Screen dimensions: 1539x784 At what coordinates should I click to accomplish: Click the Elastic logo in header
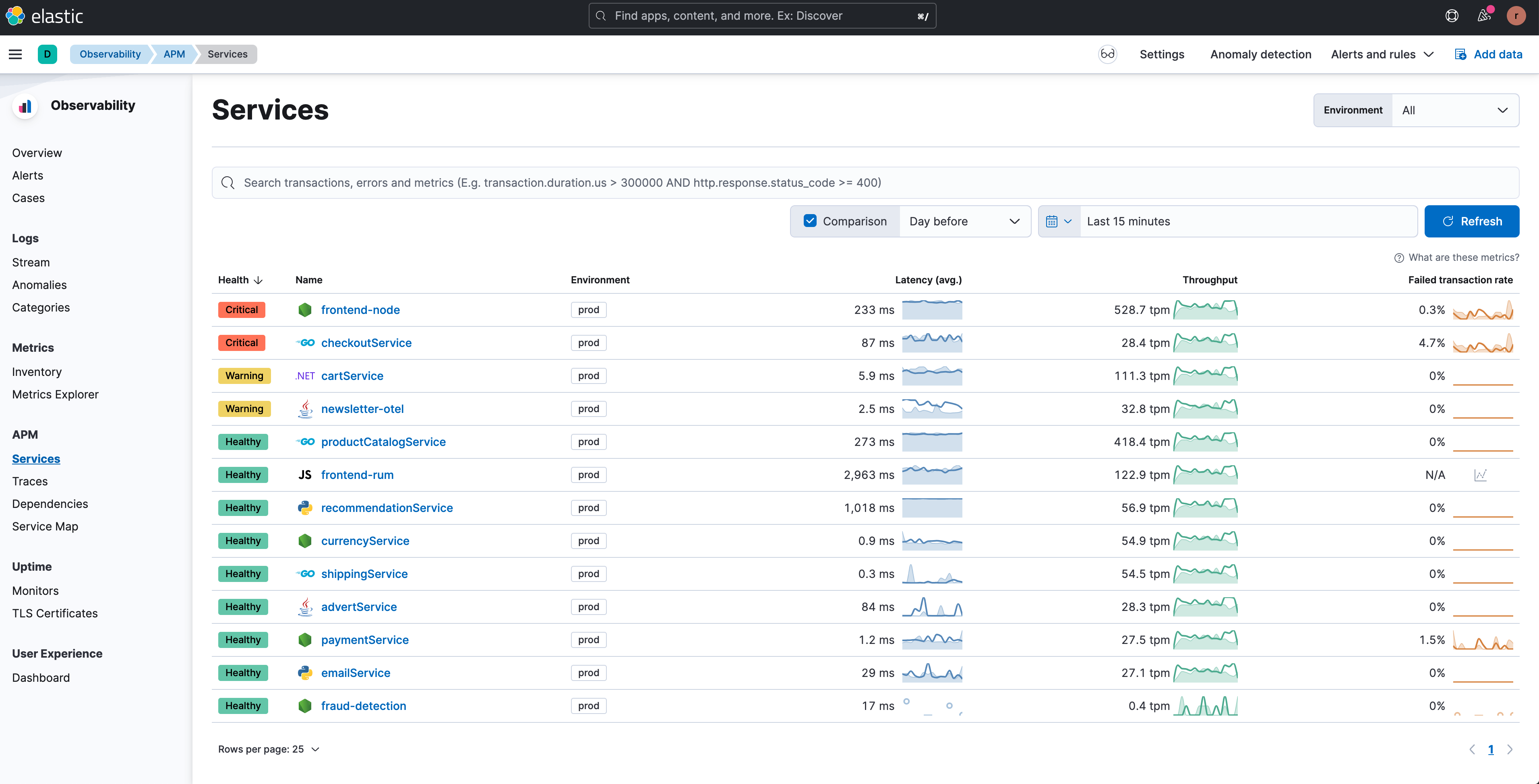tap(45, 16)
